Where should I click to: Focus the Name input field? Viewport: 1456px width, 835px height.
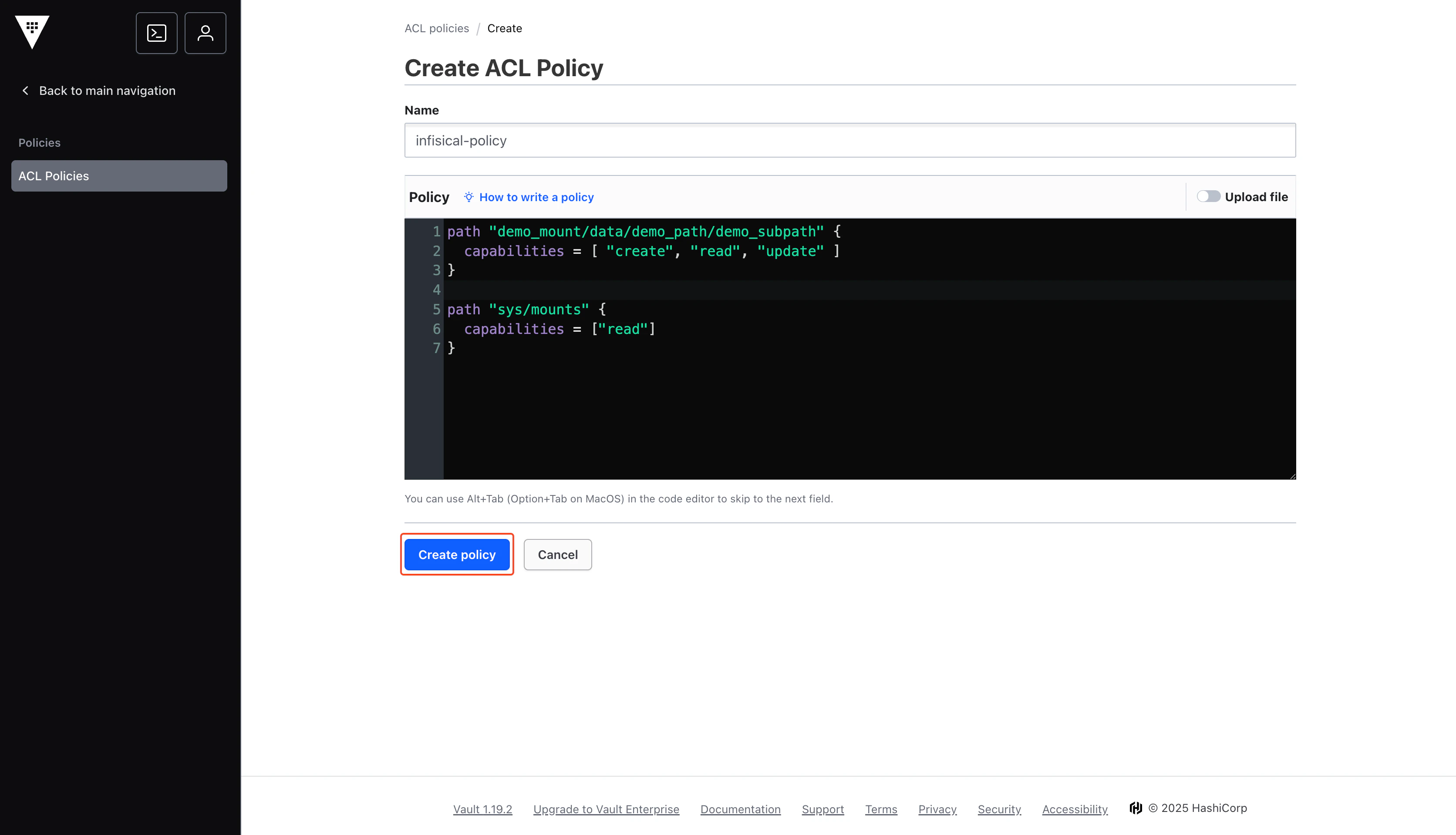point(850,141)
